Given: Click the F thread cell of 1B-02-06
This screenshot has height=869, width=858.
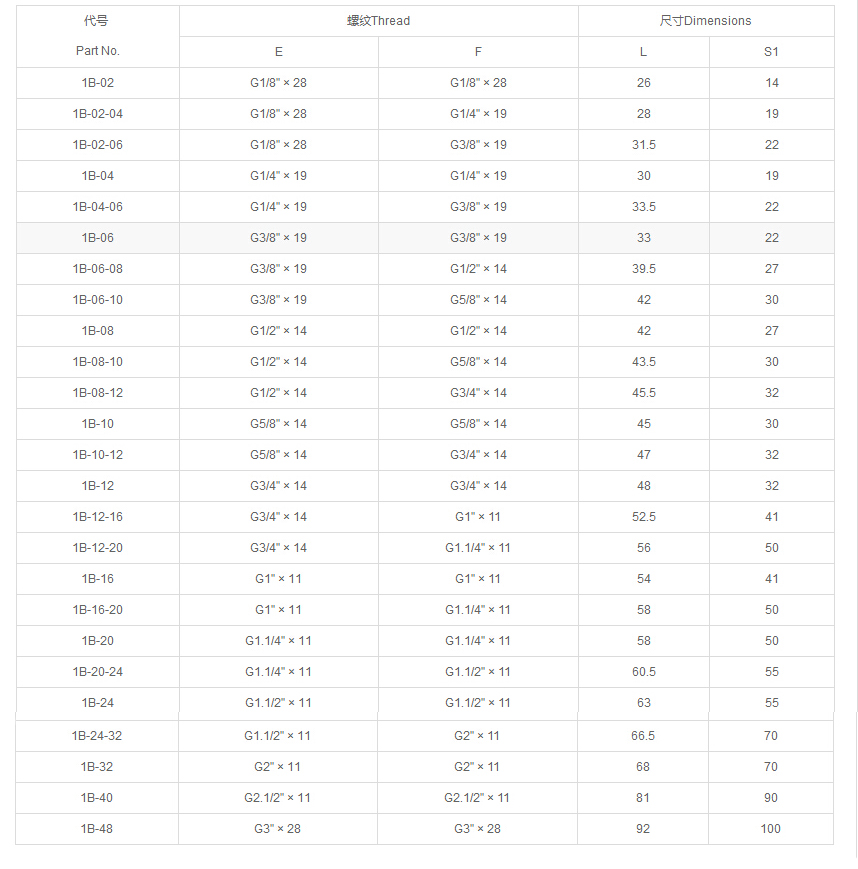Looking at the screenshot, I should pos(478,145).
